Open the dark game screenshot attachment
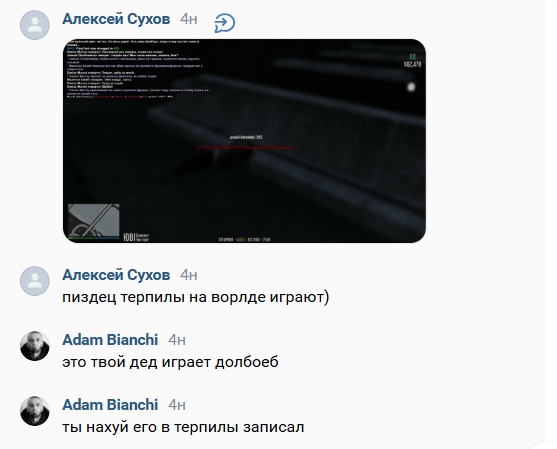The height and width of the screenshot is (449, 557). coord(244,141)
